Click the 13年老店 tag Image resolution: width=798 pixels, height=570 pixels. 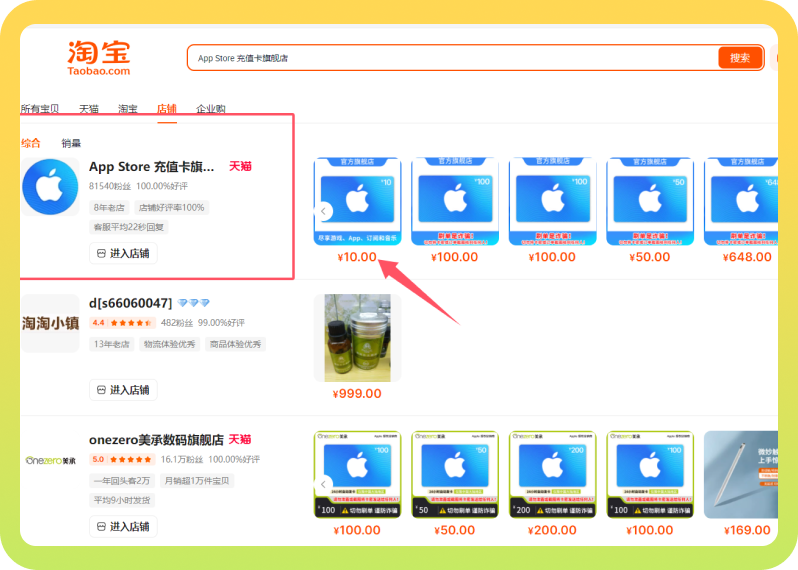pyautogui.click(x=111, y=344)
